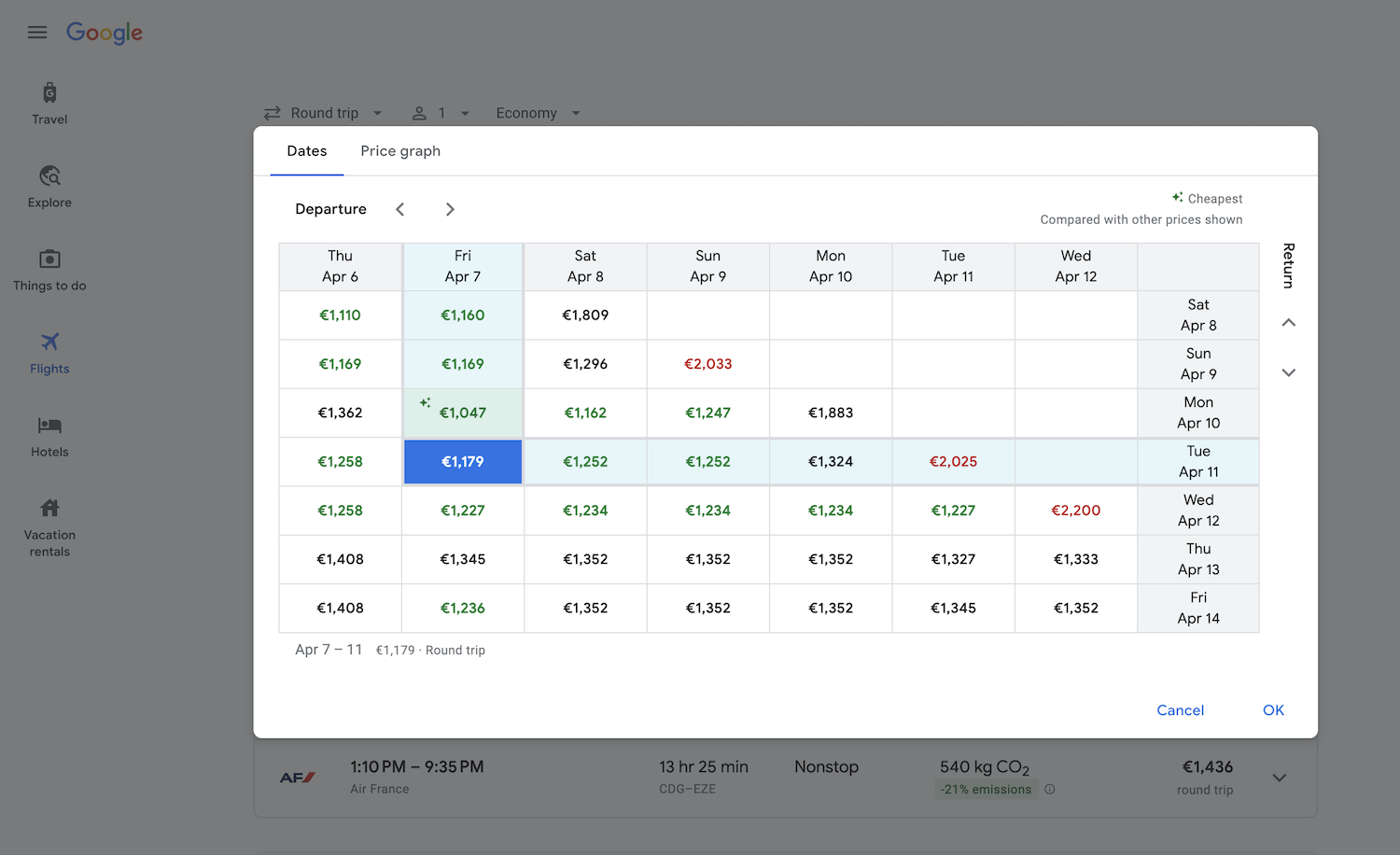Open Travel from the sidebar
This screenshot has height=855, width=1400.
click(x=49, y=104)
